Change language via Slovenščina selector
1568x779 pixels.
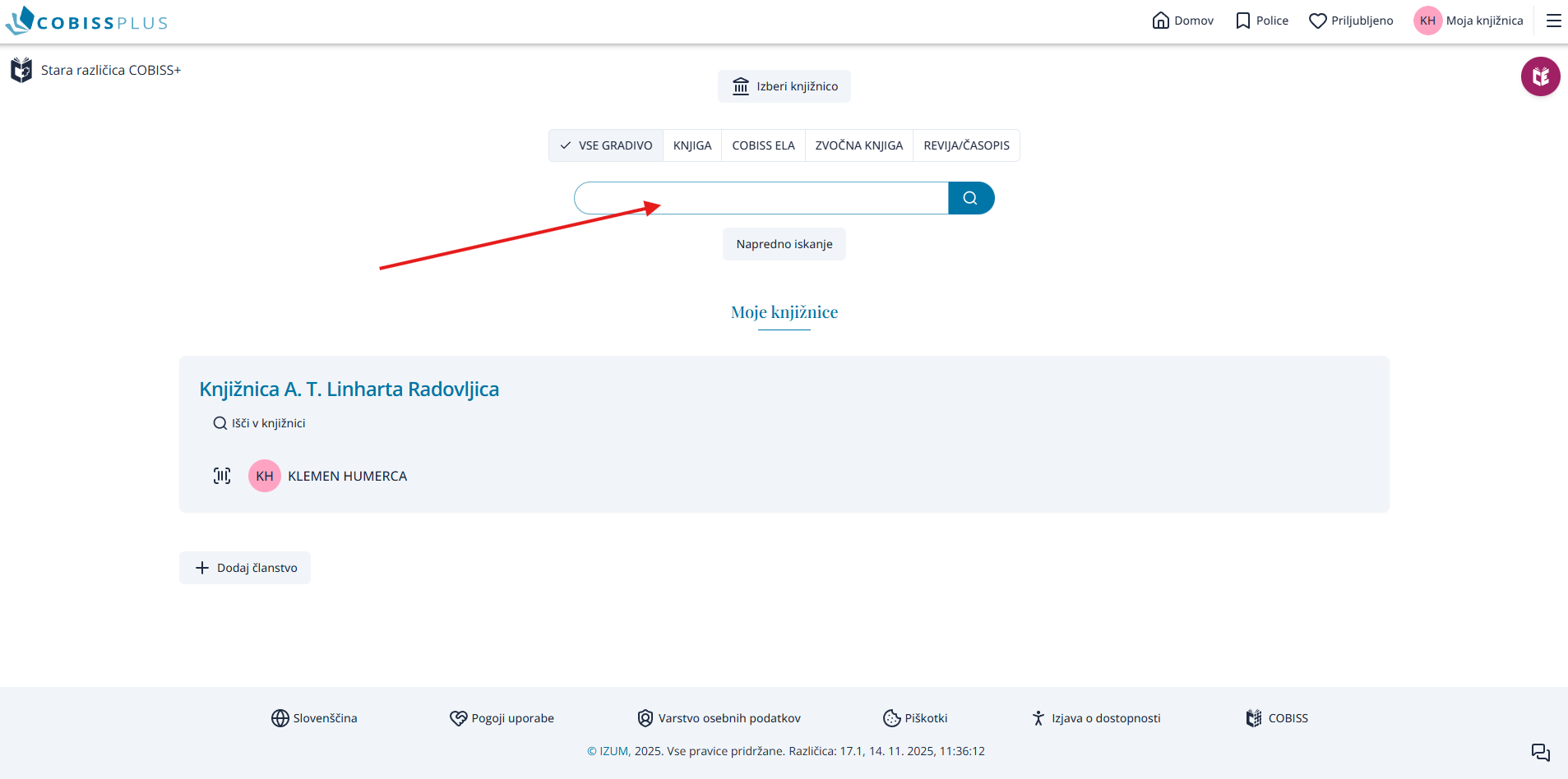(315, 718)
